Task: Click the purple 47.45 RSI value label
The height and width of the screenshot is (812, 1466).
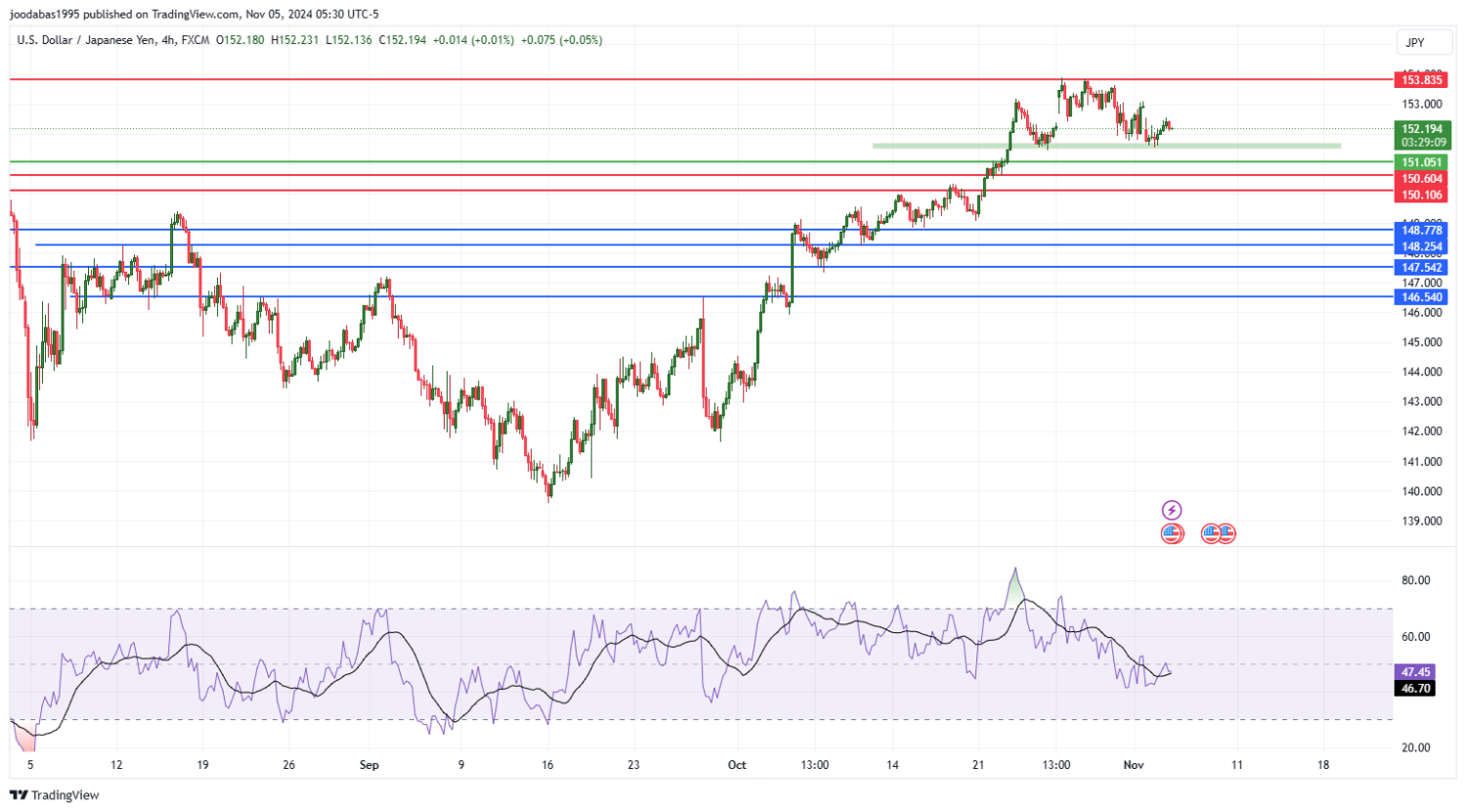Action: tap(1415, 672)
